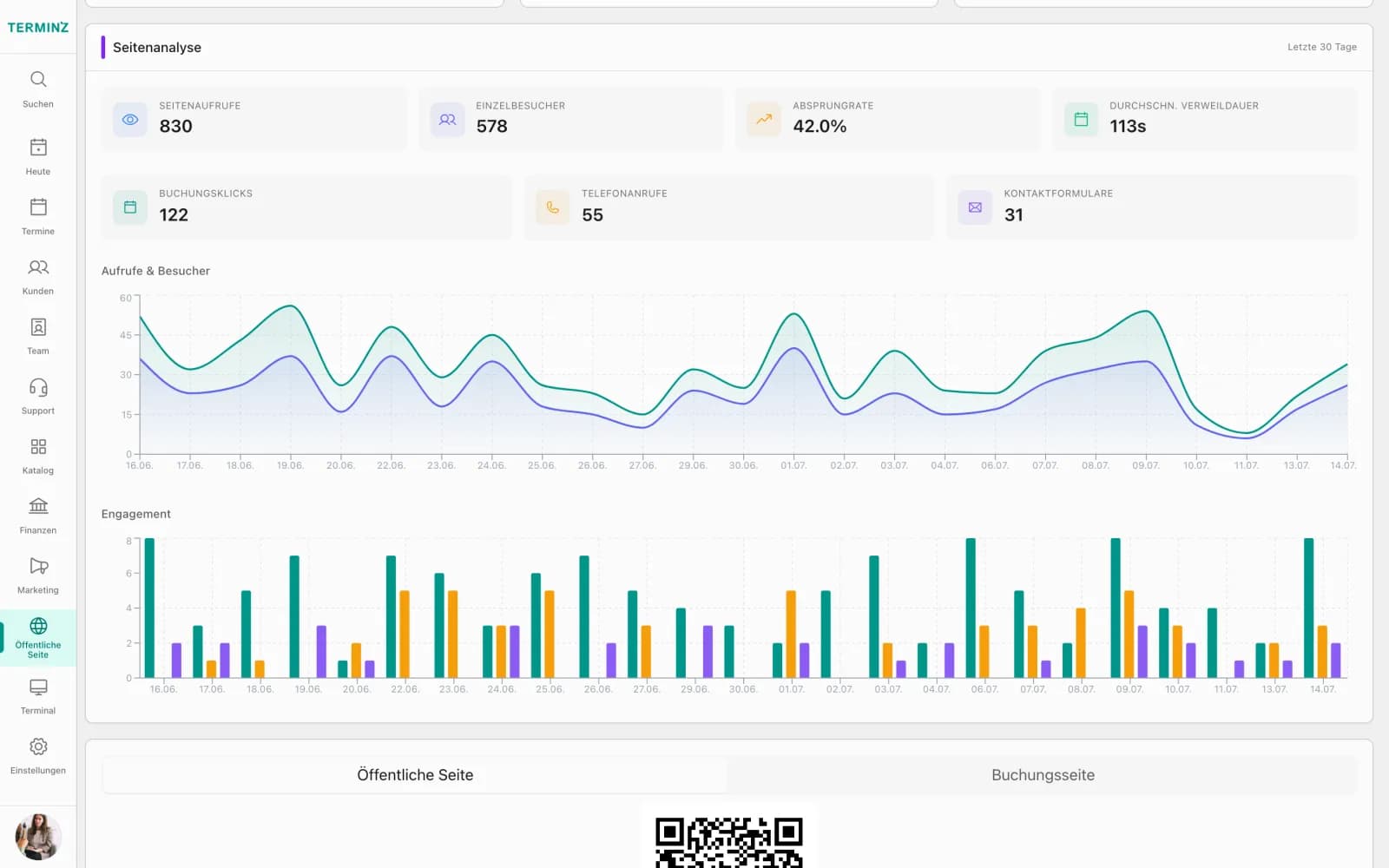Image resolution: width=1389 pixels, height=868 pixels.
Task: Click the Kontaktformulare value 31
Action: pos(1013,215)
